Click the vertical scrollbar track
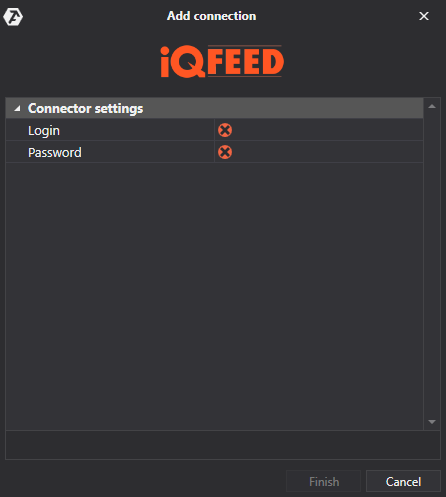Image resolution: width=446 pixels, height=497 pixels. [x=432, y=264]
